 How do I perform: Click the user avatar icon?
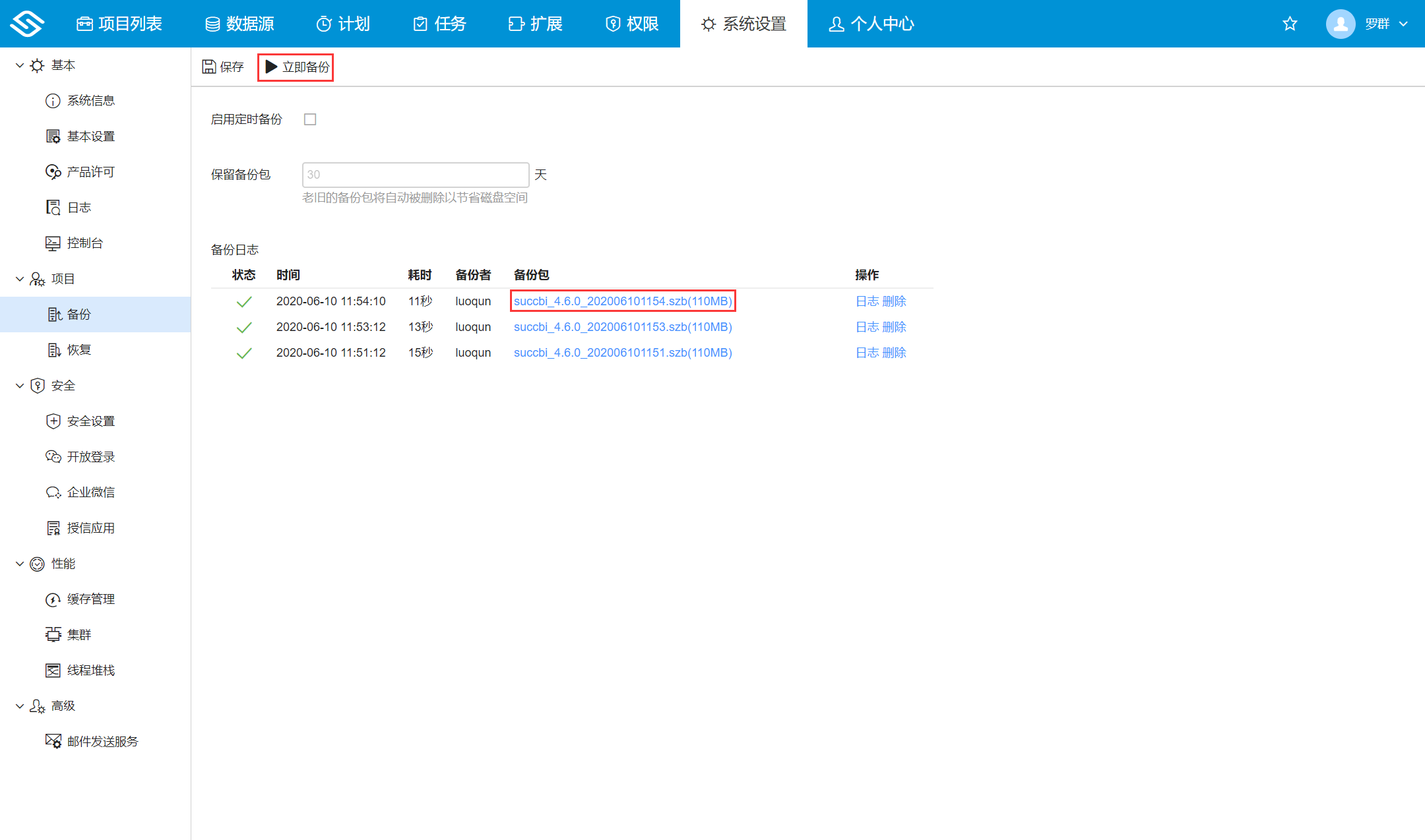1340,24
